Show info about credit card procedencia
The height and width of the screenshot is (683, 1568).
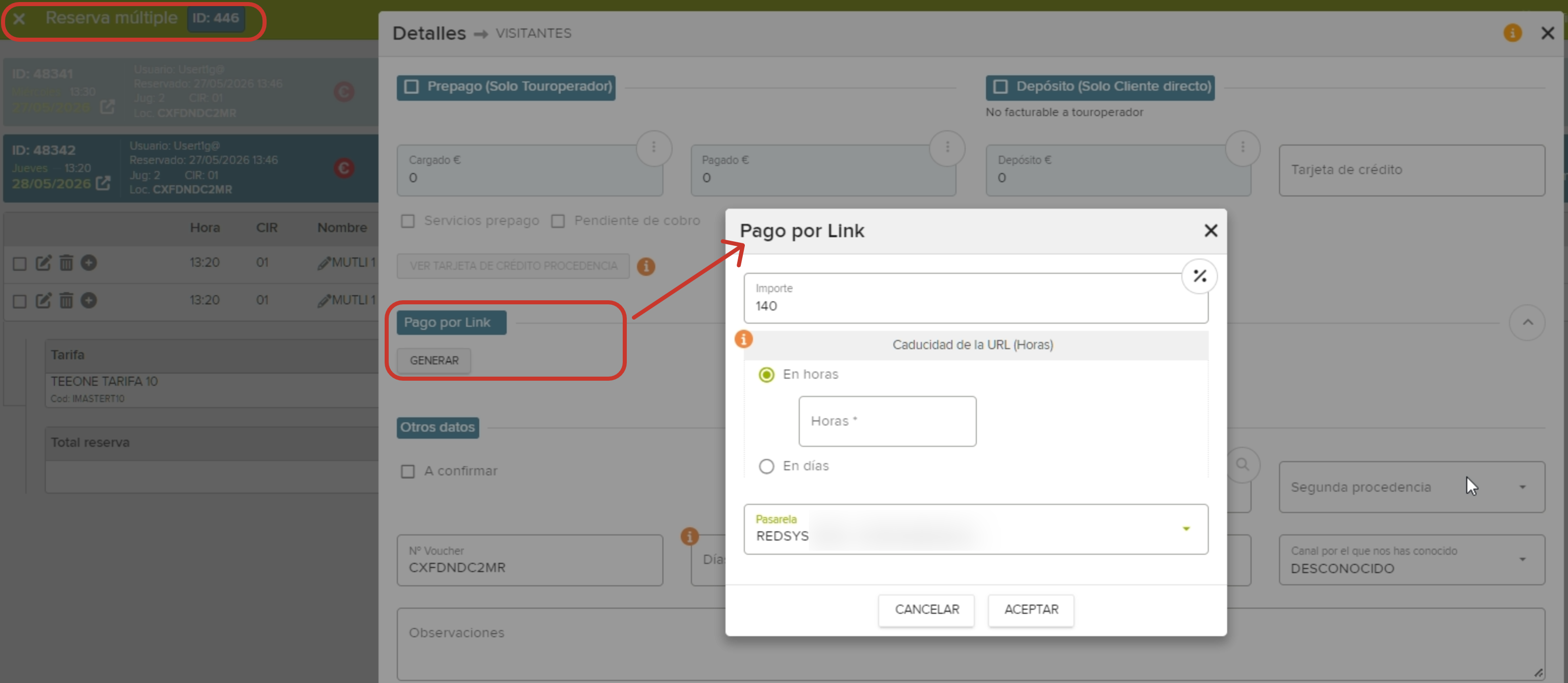(x=646, y=267)
